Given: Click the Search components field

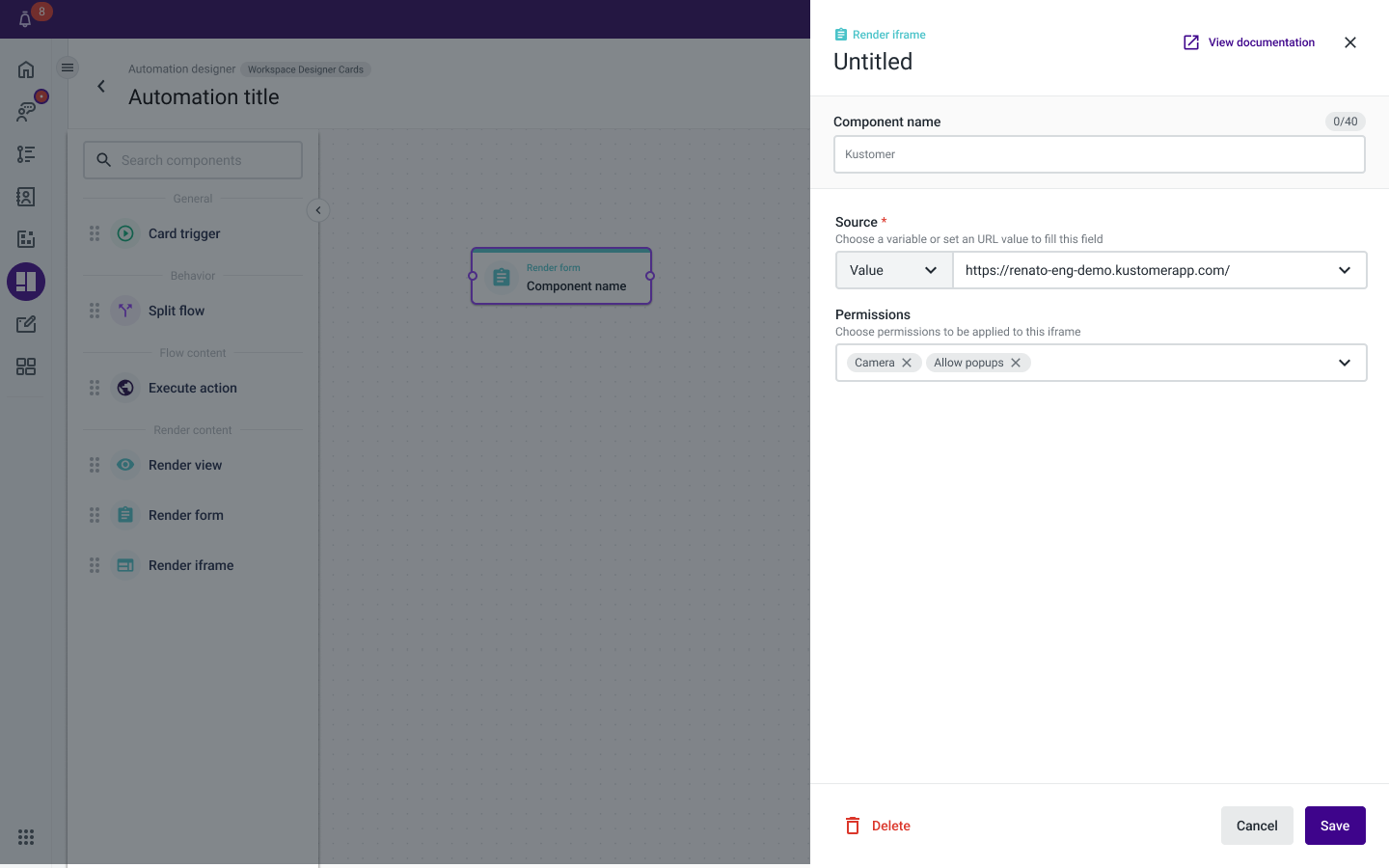Looking at the screenshot, I should tap(193, 160).
